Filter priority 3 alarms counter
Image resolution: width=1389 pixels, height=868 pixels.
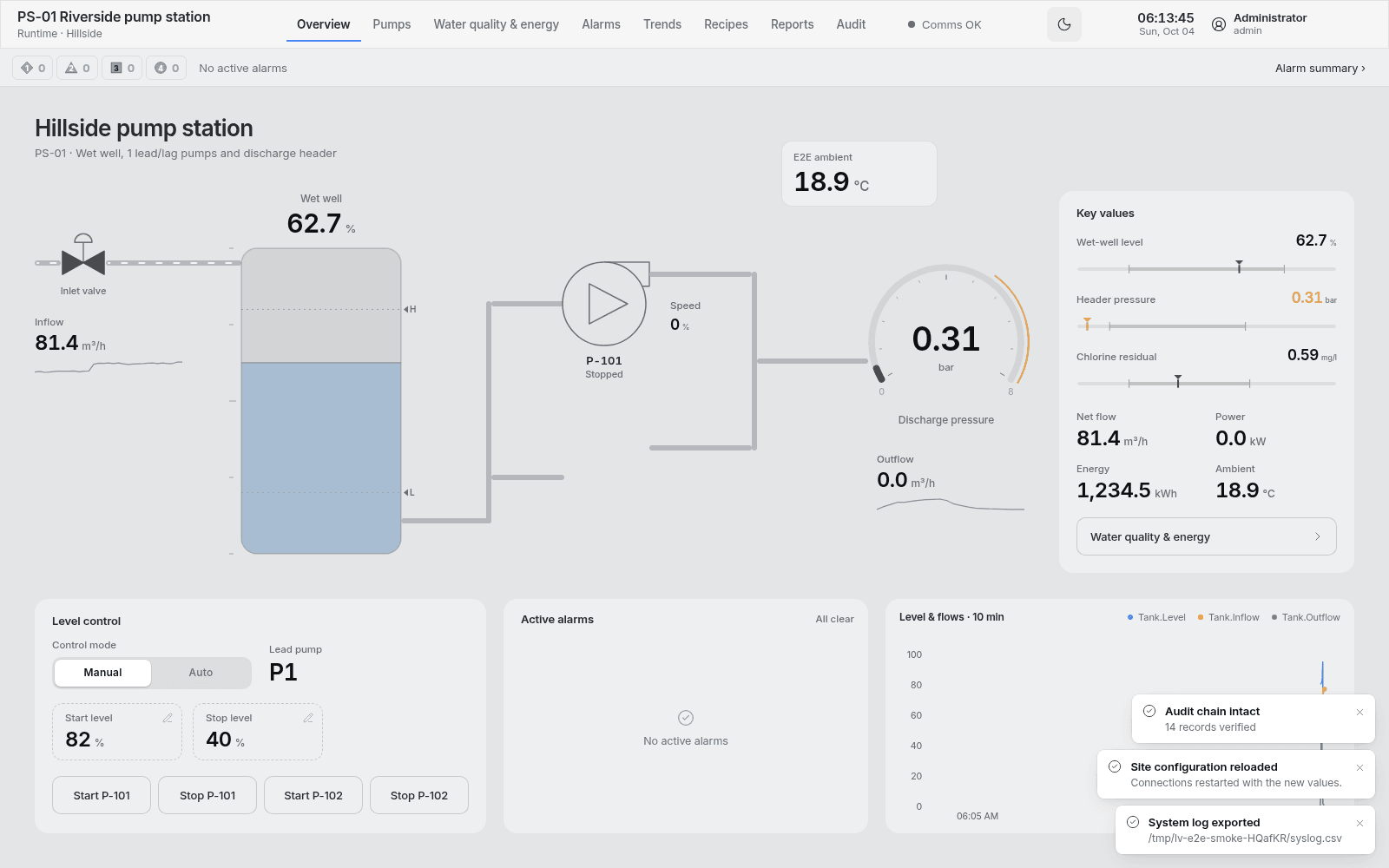point(122,68)
